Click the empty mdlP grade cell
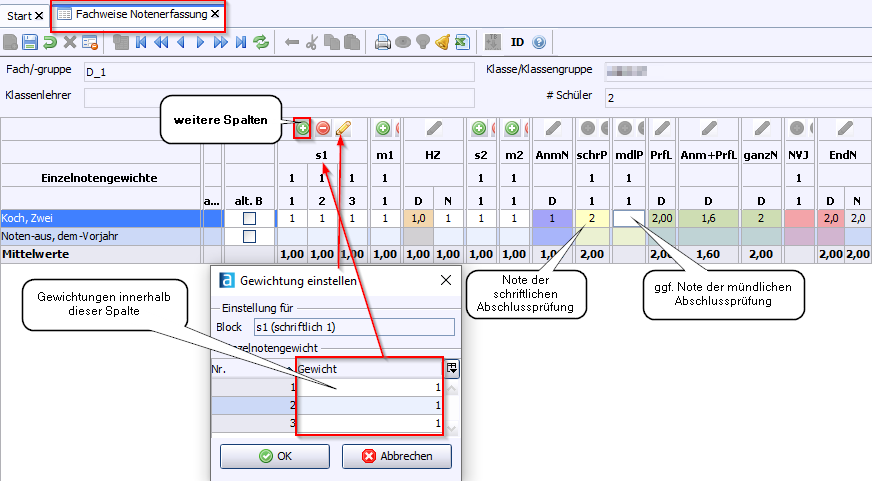This screenshot has height=481, width=872. click(629, 218)
